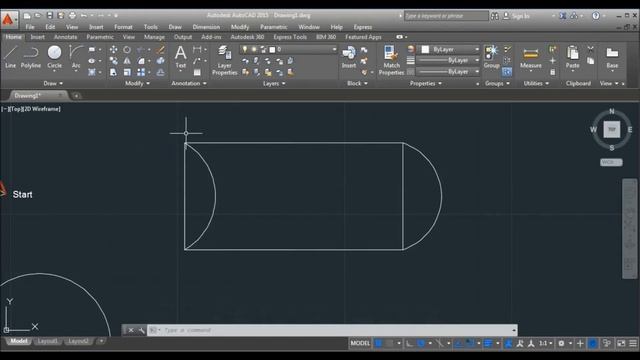Click the MODEL status bar button
The height and width of the screenshot is (360, 640).
(x=360, y=343)
